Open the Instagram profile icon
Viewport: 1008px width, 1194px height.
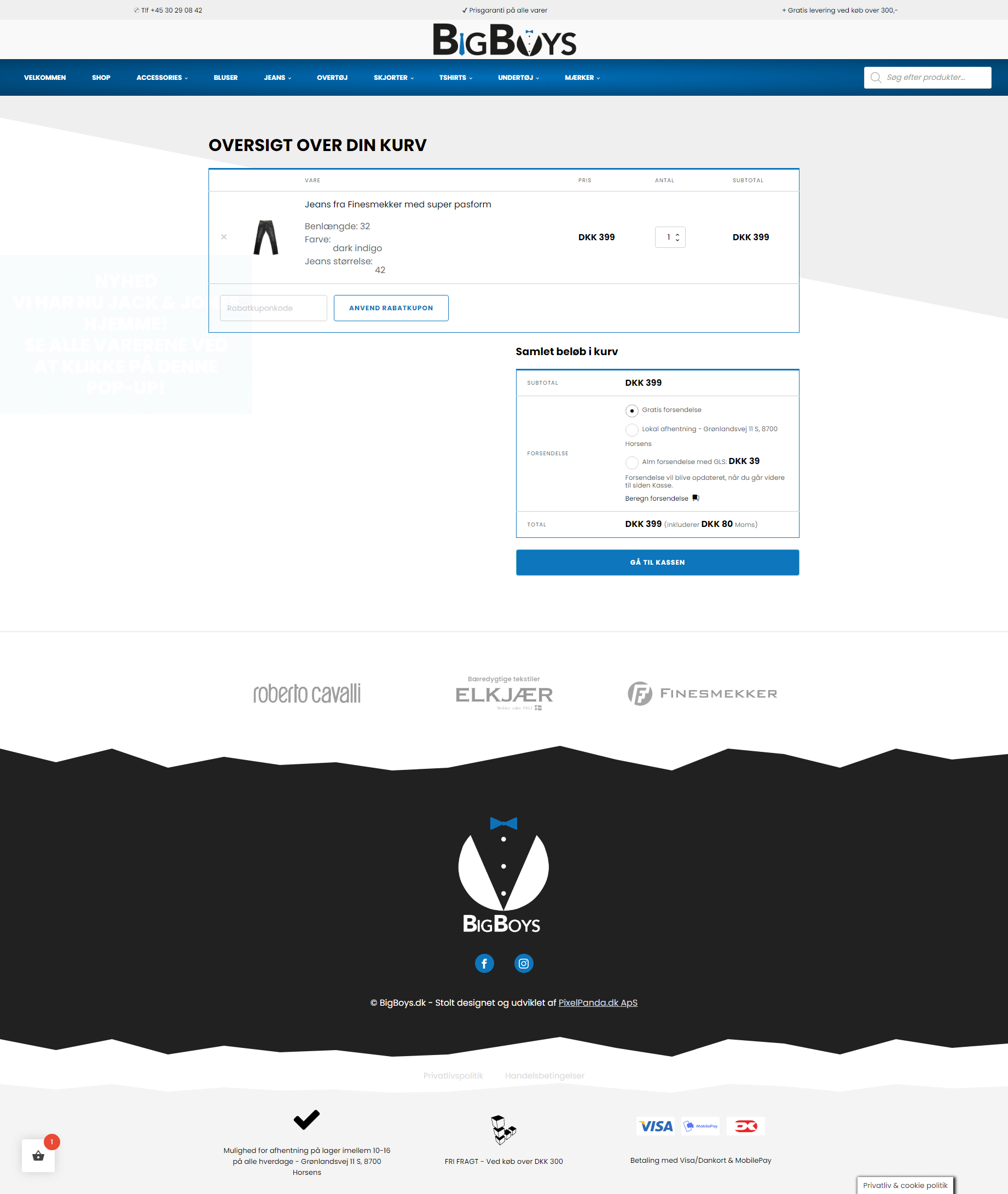pyautogui.click(x=524, y=963)
